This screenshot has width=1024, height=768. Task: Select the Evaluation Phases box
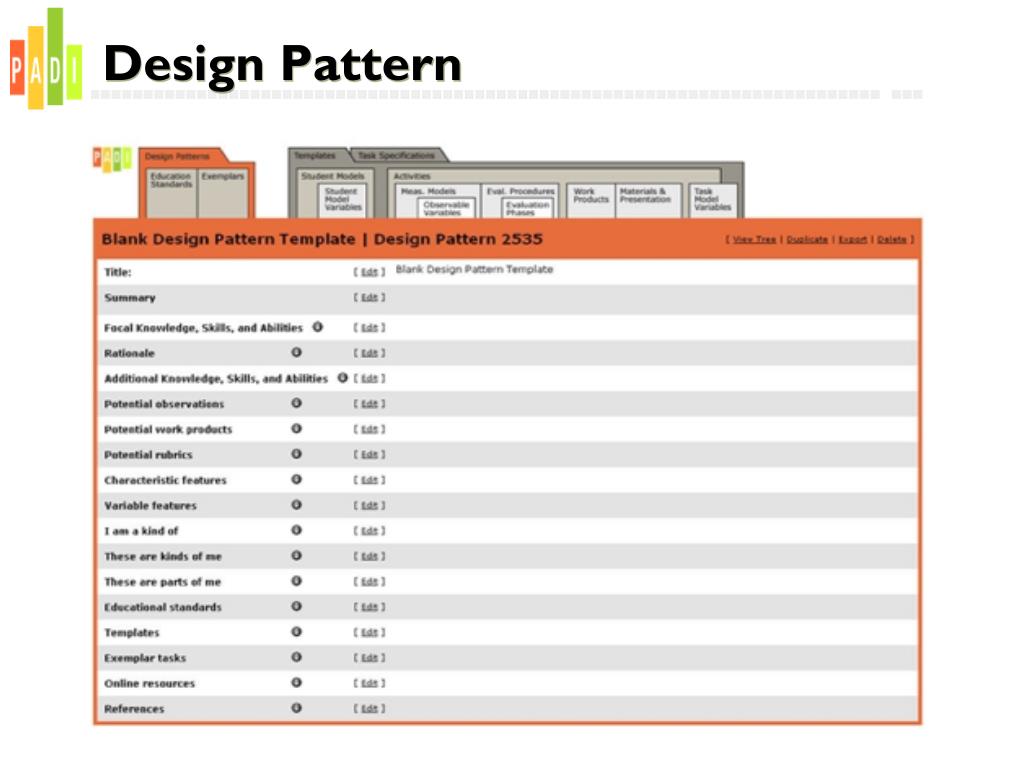528,208
